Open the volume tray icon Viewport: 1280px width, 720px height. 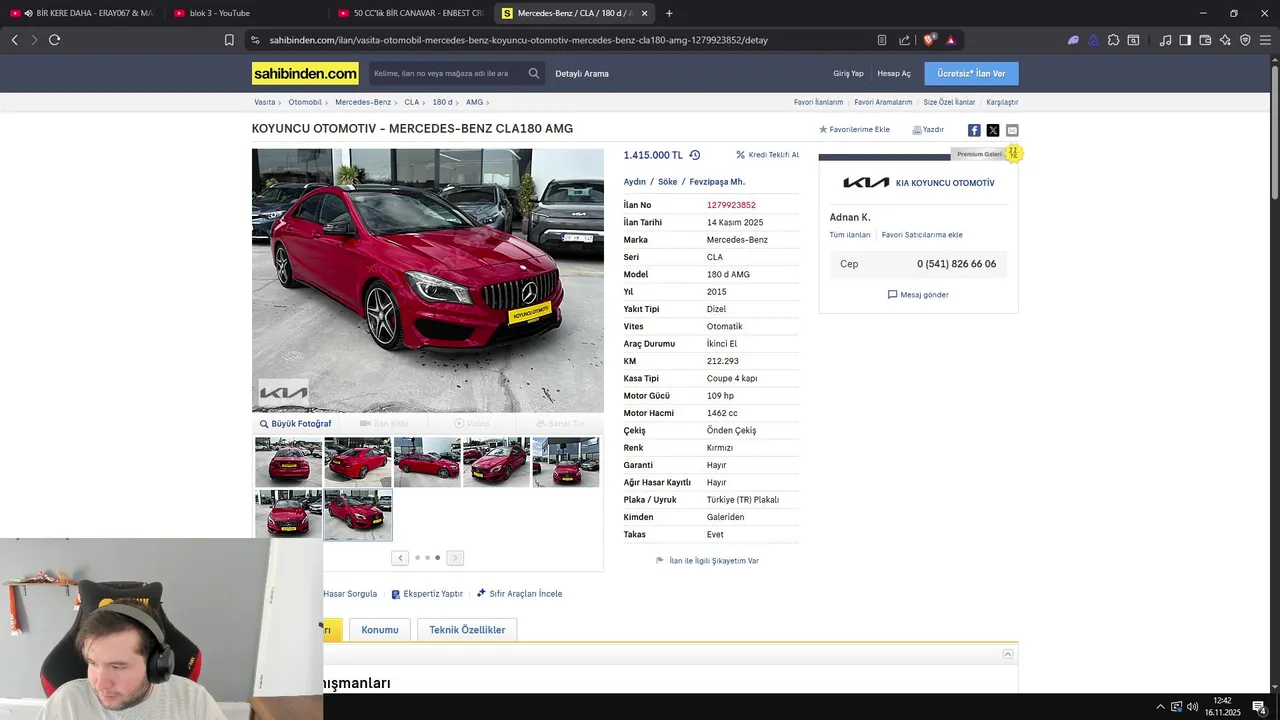[1192, 707]
